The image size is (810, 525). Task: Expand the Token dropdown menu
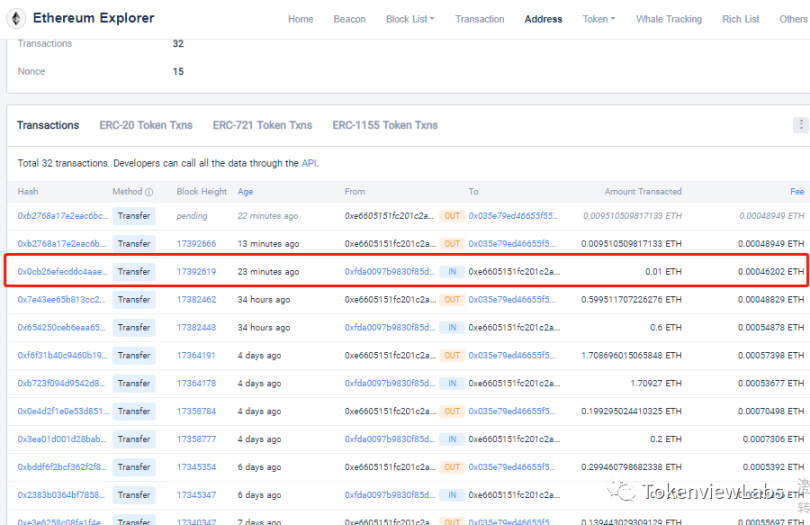point(599,19)
